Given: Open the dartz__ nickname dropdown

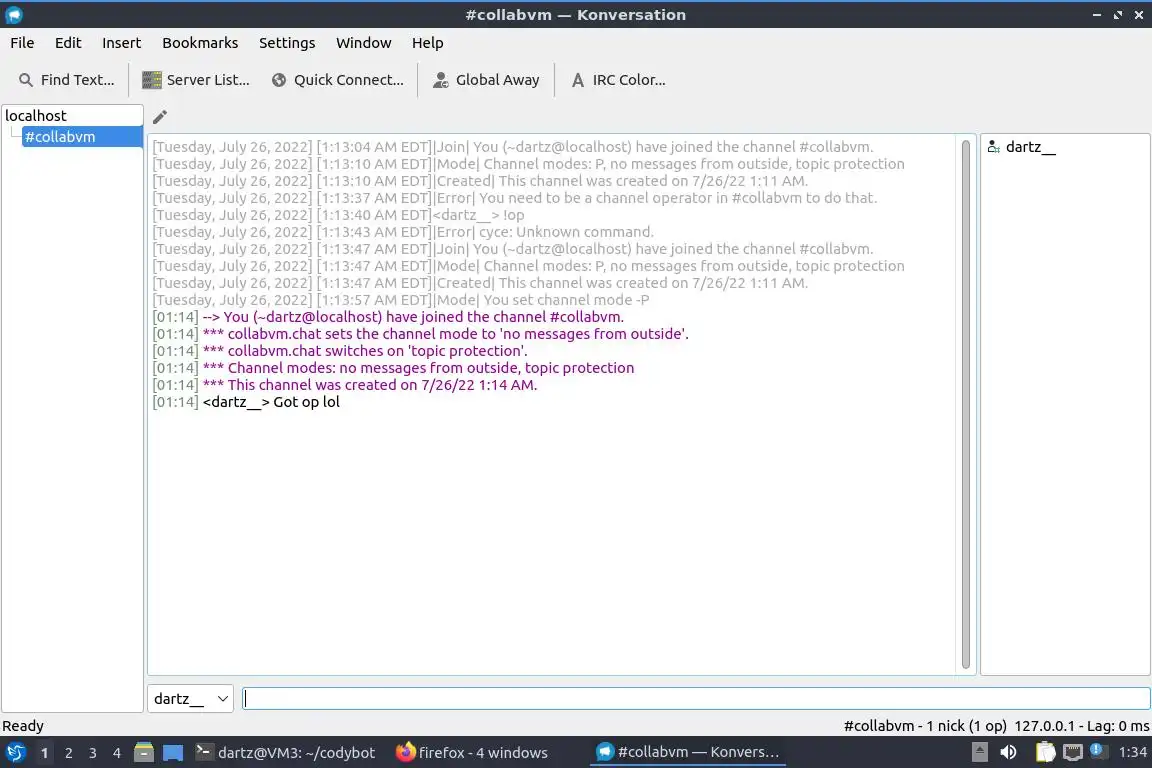Looking at the screenshot, I should (x=190, y=698).
